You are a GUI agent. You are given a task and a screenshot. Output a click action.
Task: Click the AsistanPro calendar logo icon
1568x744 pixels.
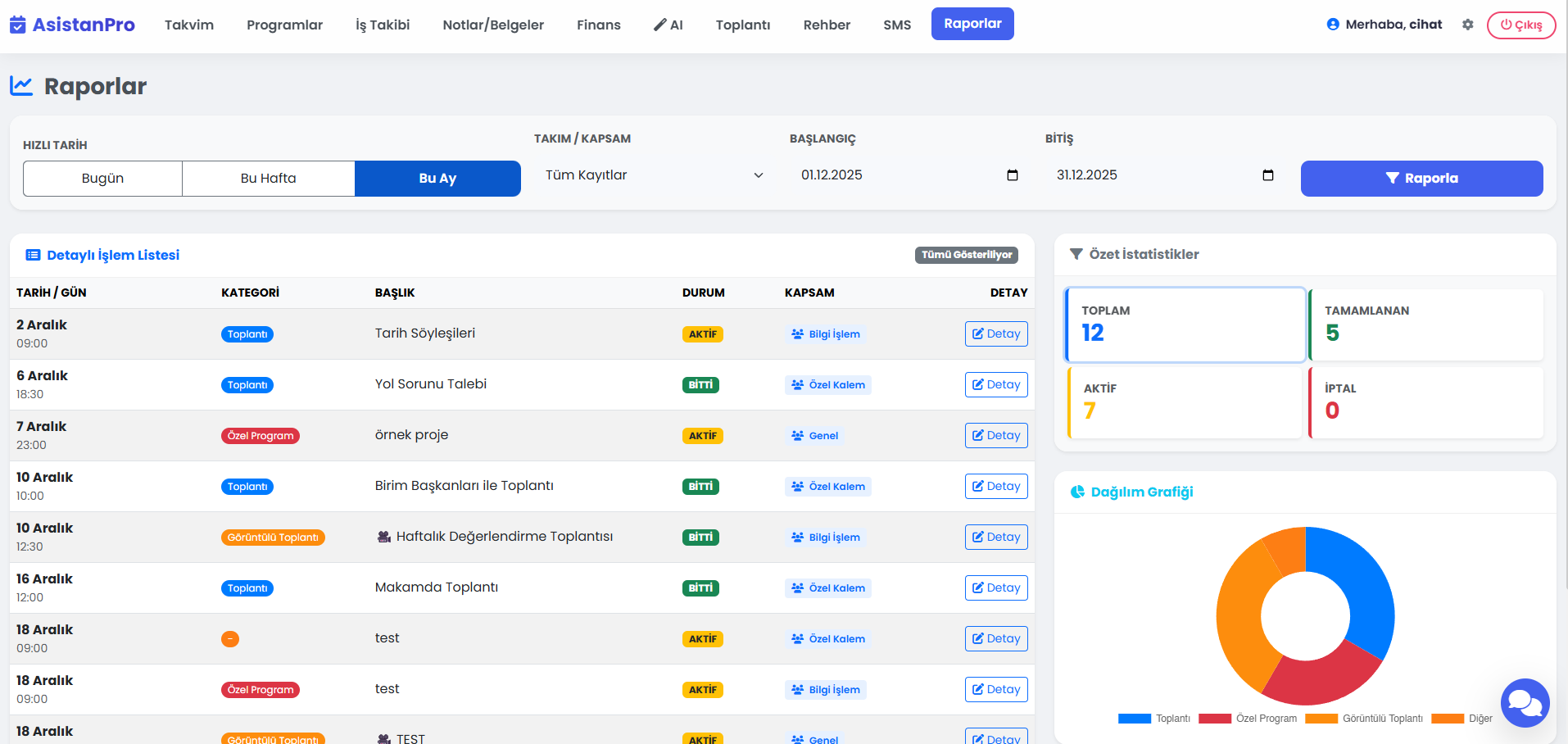pyautogui.click(x=17, y=25)
